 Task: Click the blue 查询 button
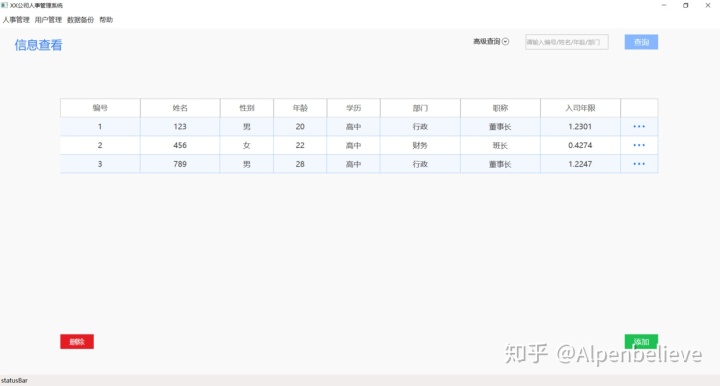tap(641, 42)
